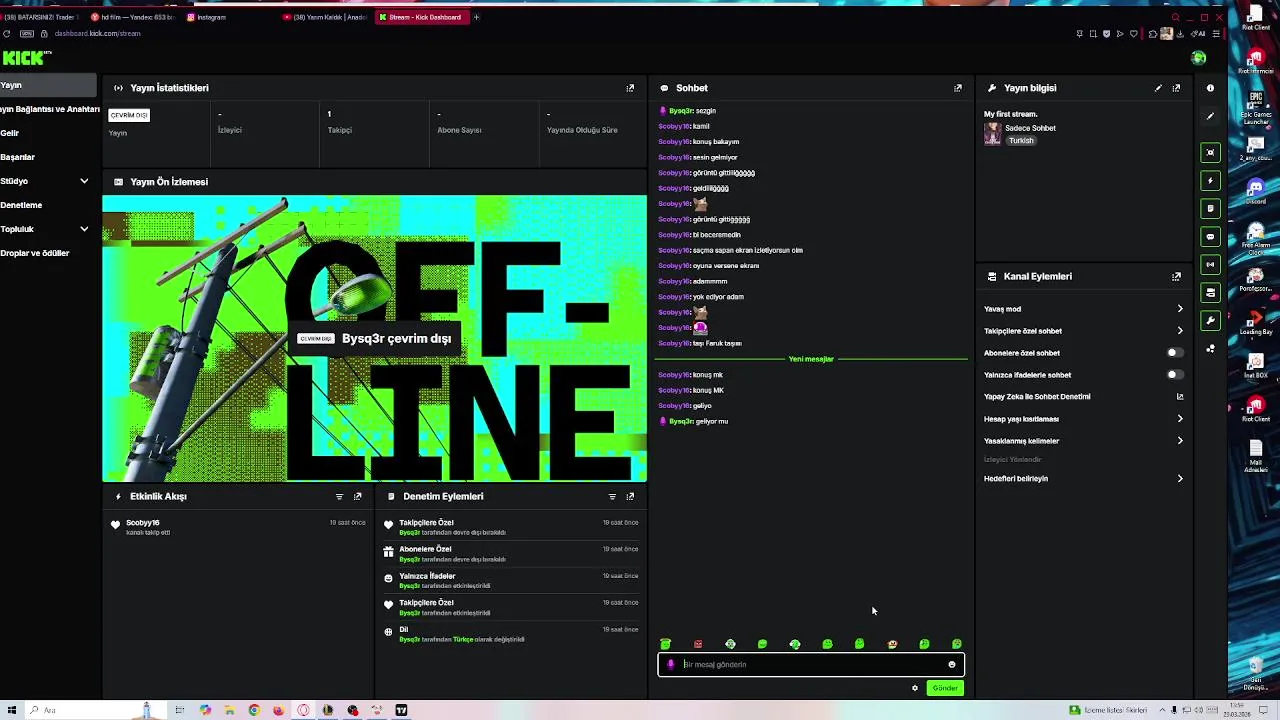Open Yayın Bağlantısı ve Anahtarı page
Screen dimensions: 1280x720
(50, 109)
